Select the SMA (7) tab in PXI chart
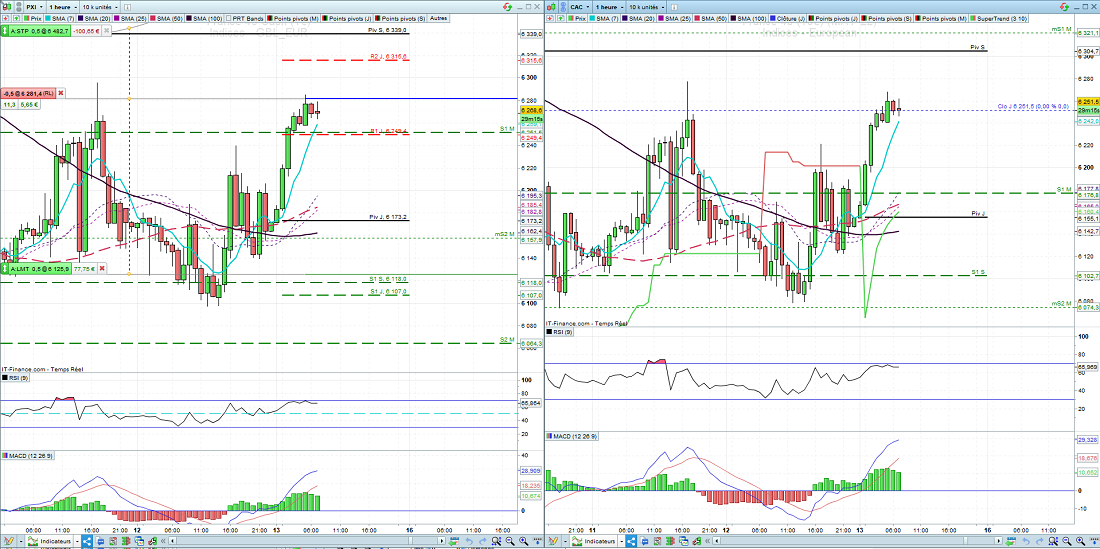1100x549 pixels. point(60,18)
